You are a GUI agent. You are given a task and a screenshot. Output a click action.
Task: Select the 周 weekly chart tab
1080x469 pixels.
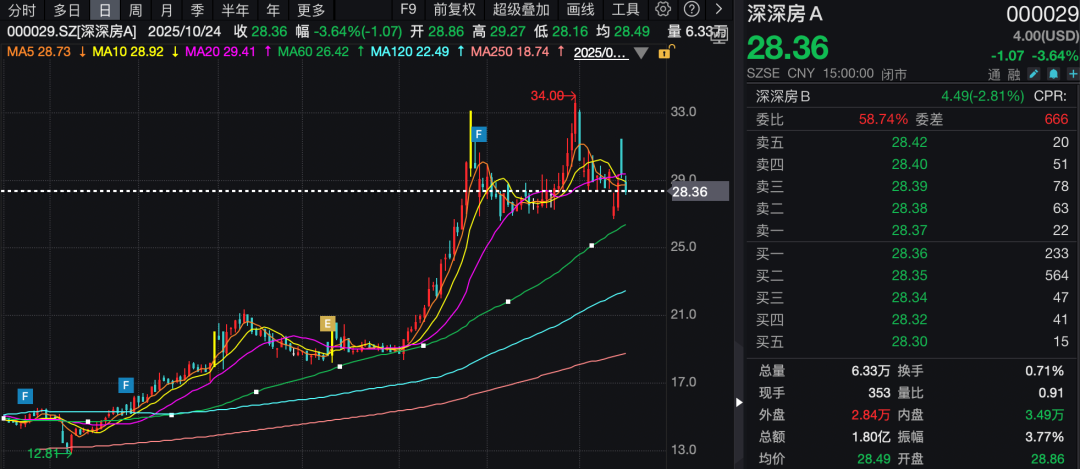click(x=135, y=10)
